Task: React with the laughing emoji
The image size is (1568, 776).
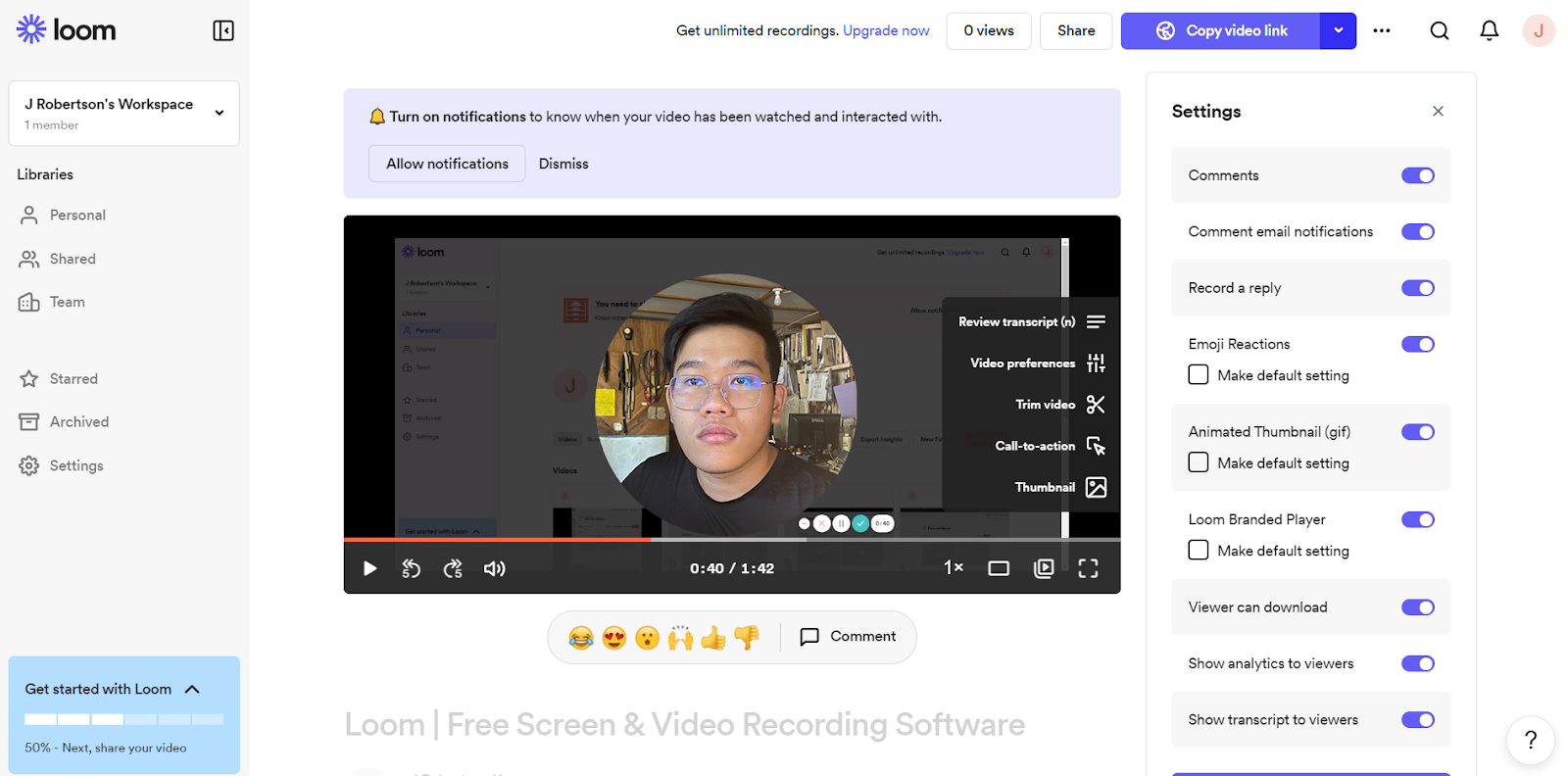Action: click(x=581, y=638)
